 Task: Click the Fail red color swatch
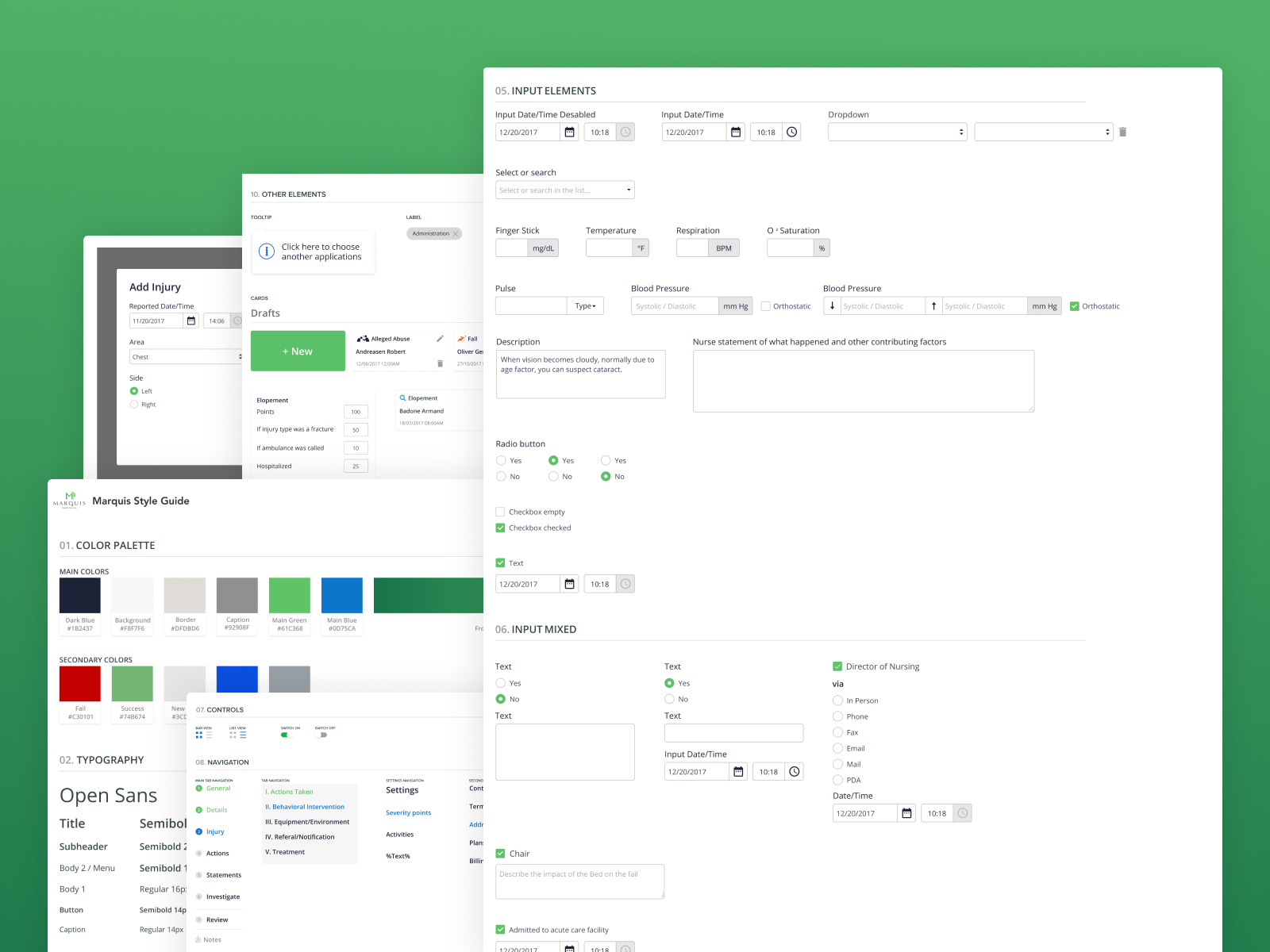click(80, 684)
